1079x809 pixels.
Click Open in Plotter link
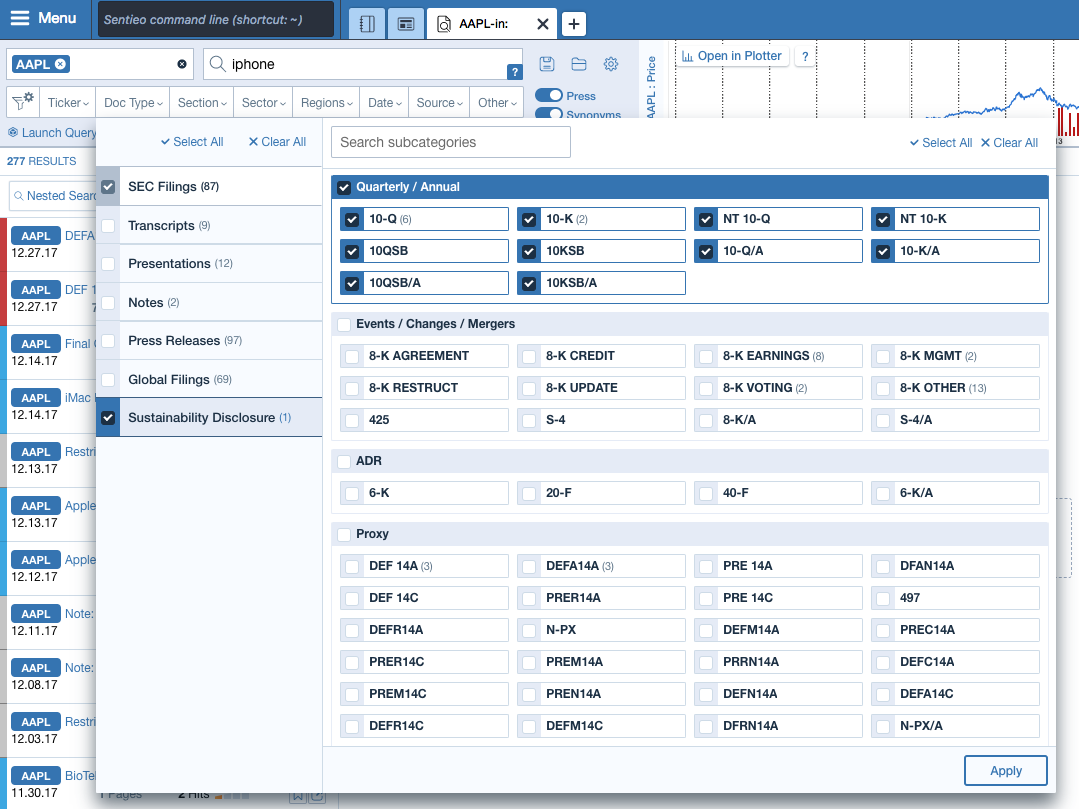click(731, 56)
